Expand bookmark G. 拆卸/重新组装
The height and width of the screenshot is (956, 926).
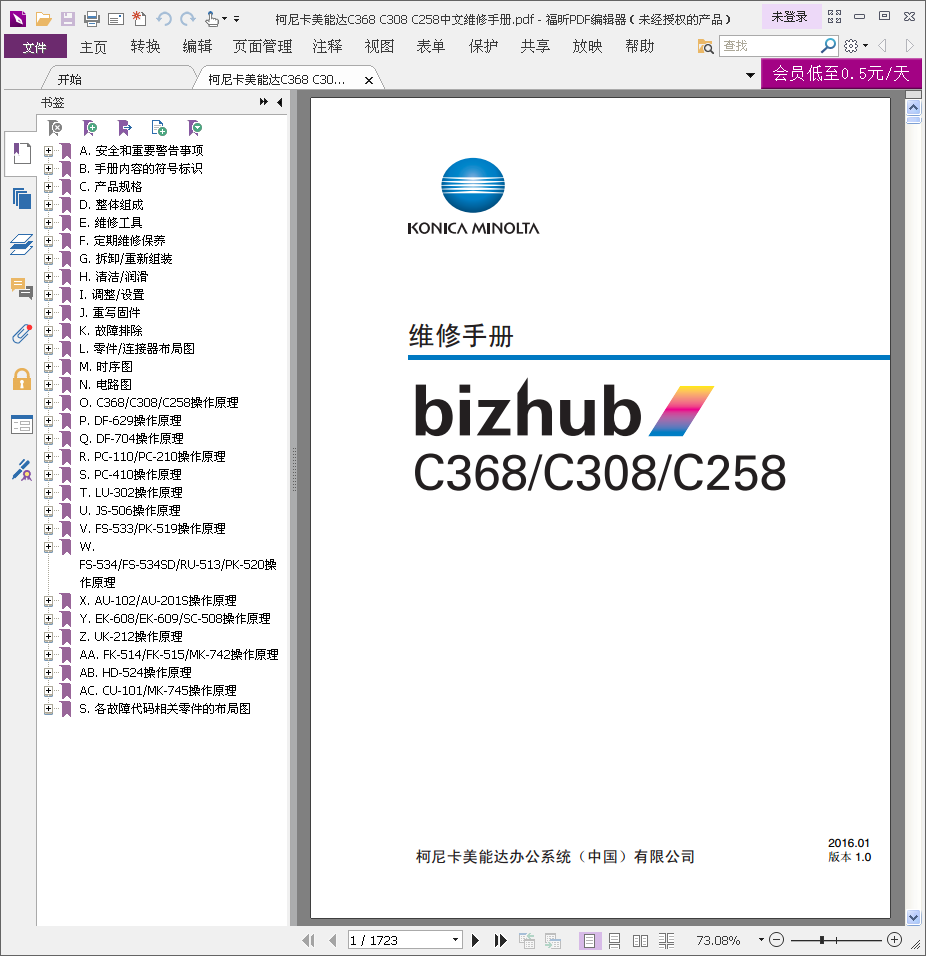[49, 259]
